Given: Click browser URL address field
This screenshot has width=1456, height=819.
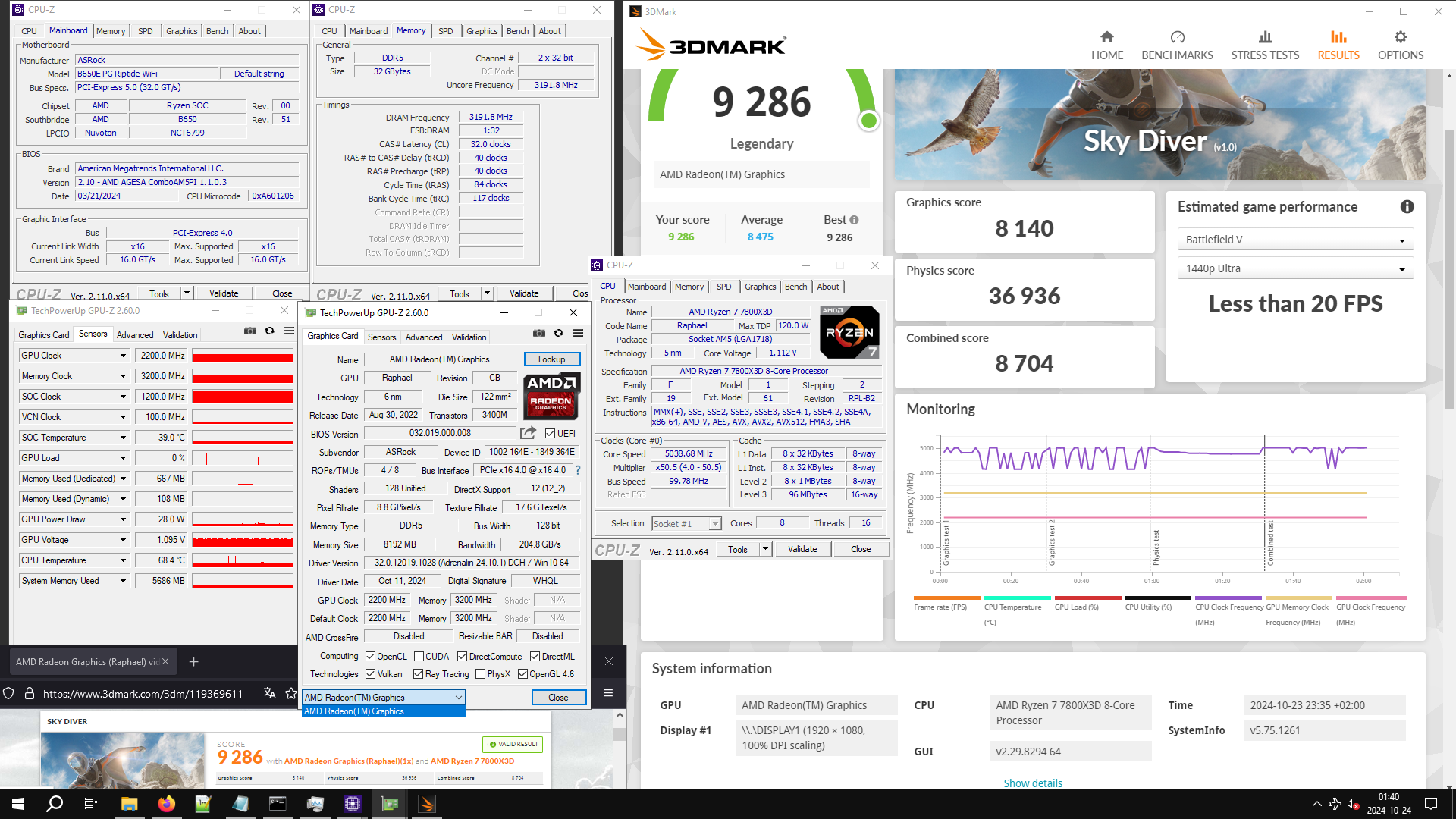Looking at the screenshot, I should pyautogui.click(x=143, y=693).
